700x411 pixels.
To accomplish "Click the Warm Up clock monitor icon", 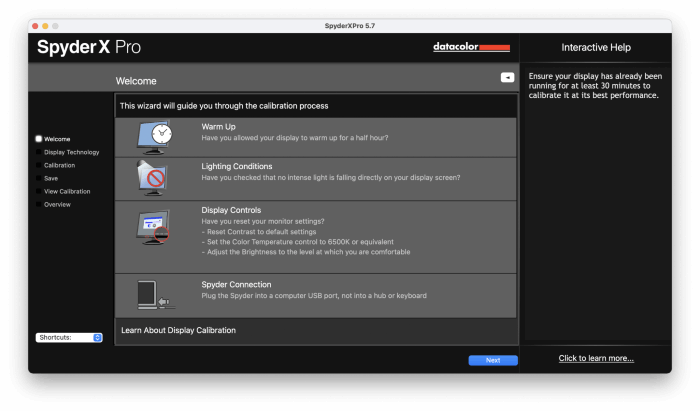I will tap(154, 137).
